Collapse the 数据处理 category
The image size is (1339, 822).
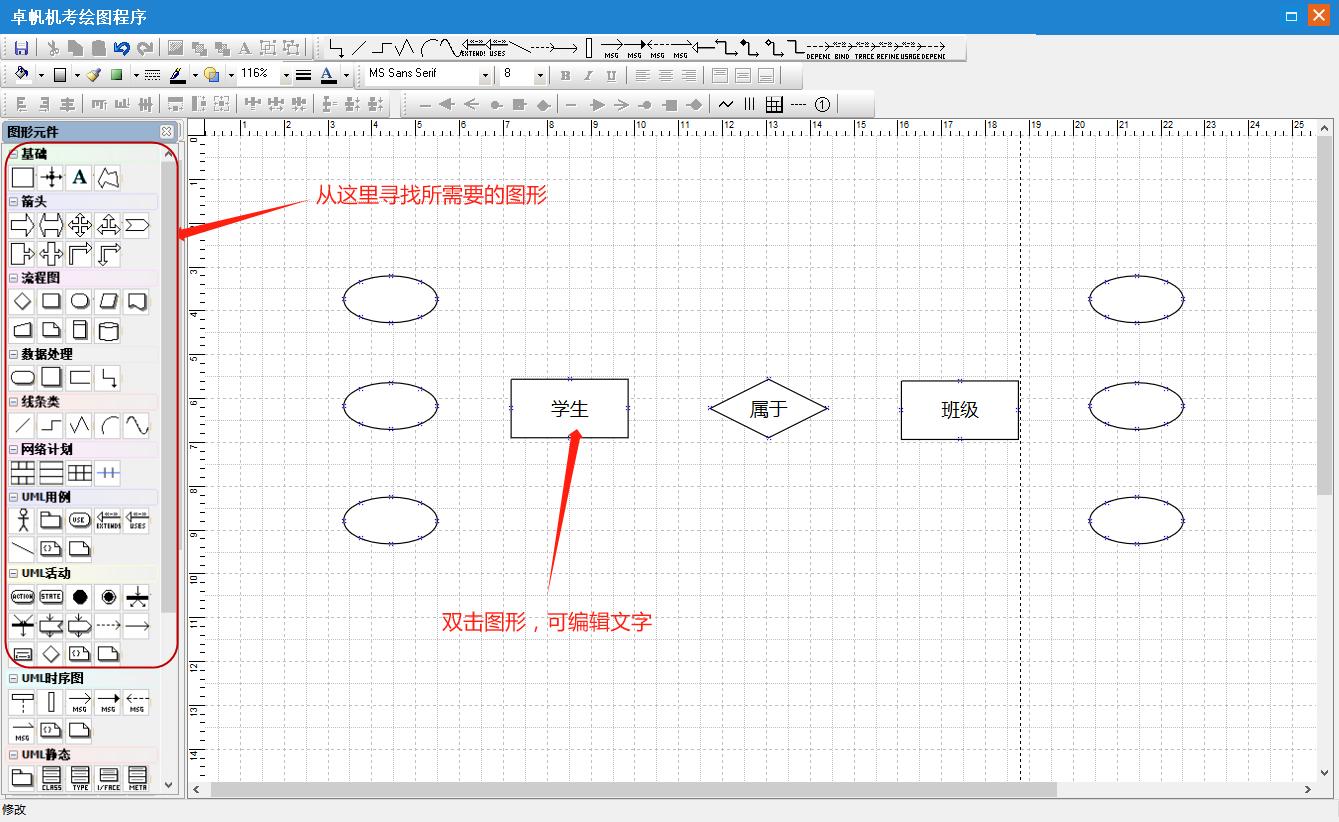(14, 354)
